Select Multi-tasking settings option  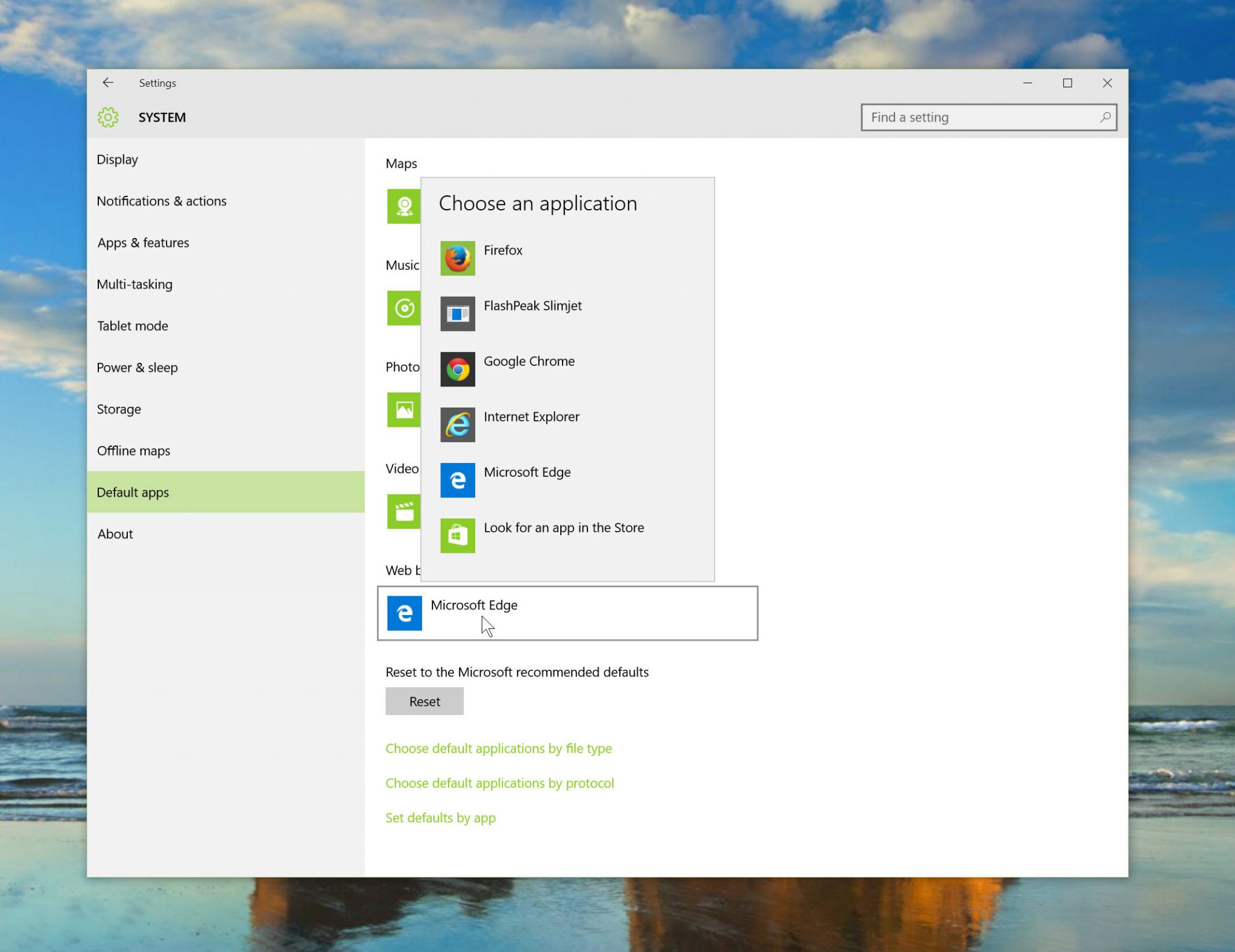pos(134,283)
